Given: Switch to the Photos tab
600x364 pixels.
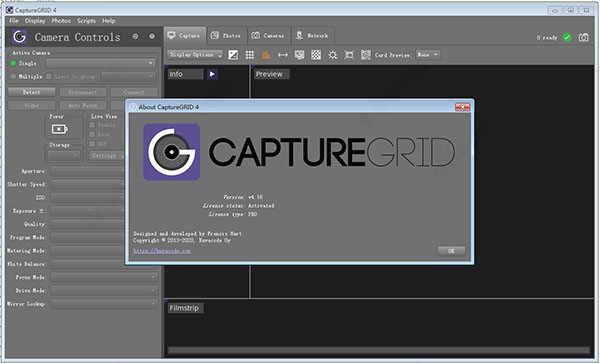Looking at the screenshot, I should [x=227, y=36].
